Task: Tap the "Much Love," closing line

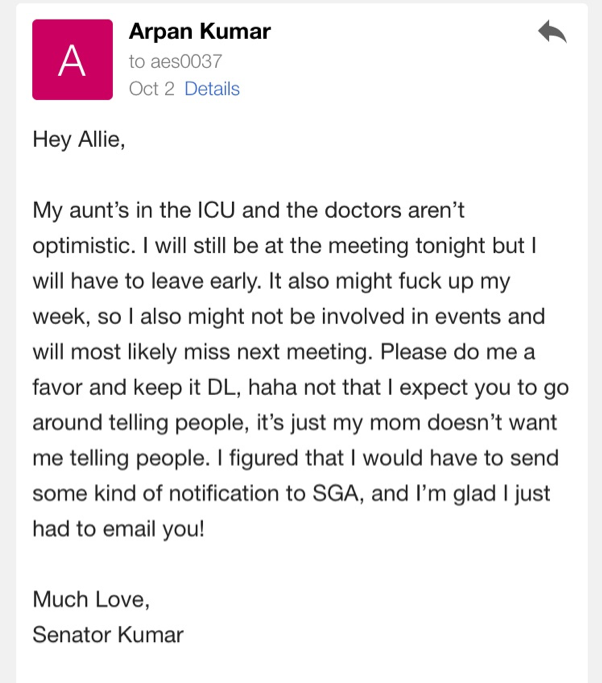Action: [91, 599]
